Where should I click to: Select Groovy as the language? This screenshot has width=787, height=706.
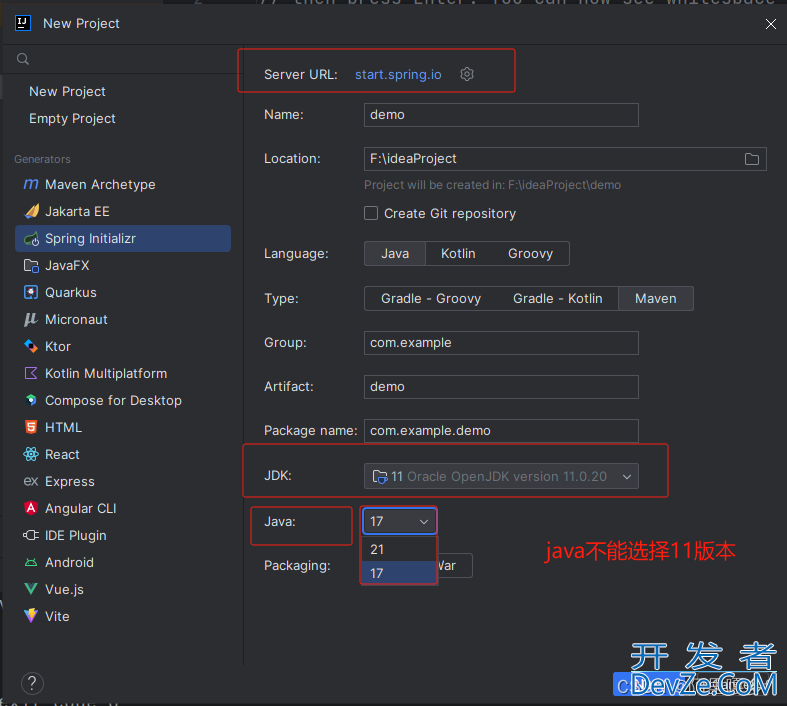(530, 254)
